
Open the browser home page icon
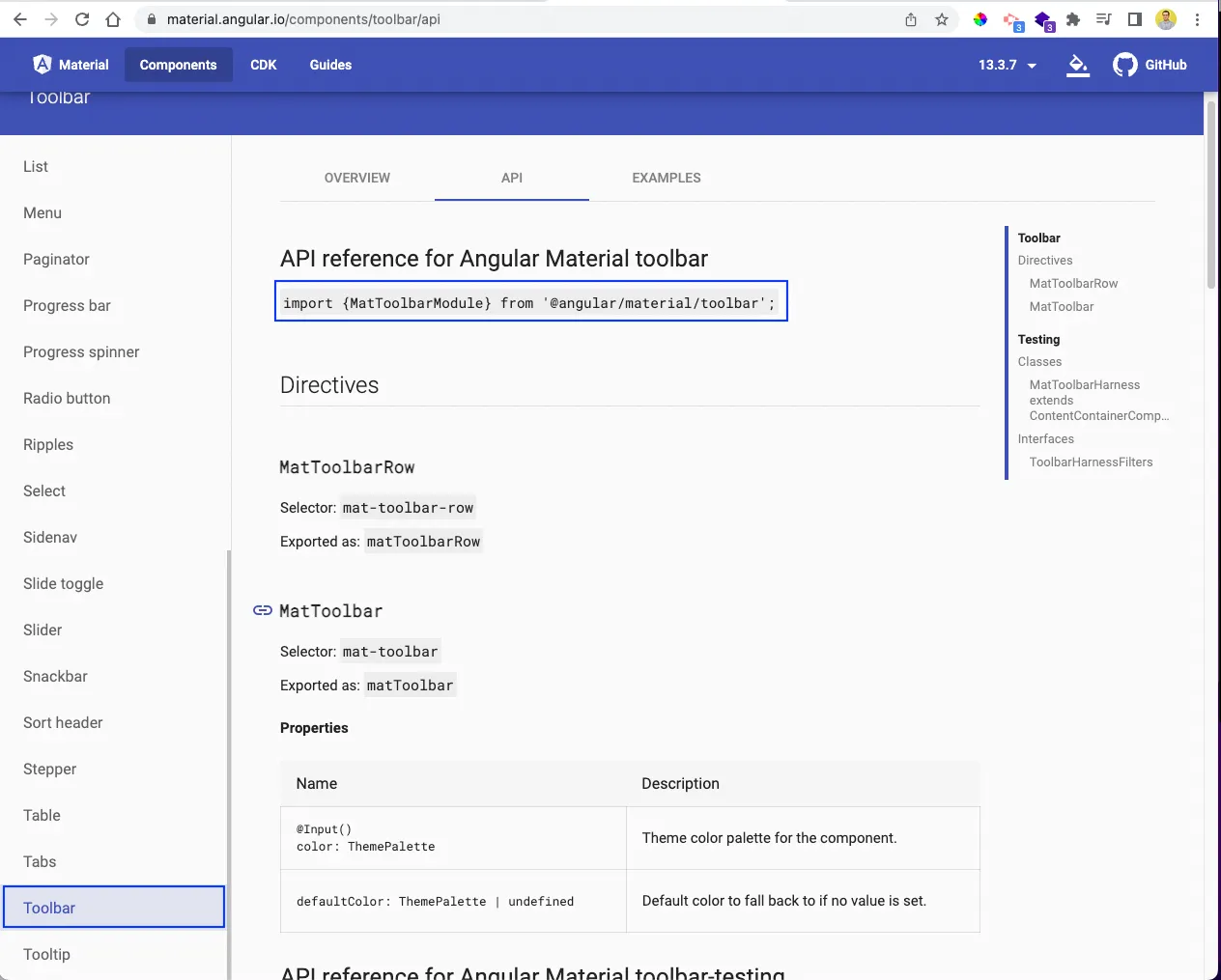click(113, 19)
